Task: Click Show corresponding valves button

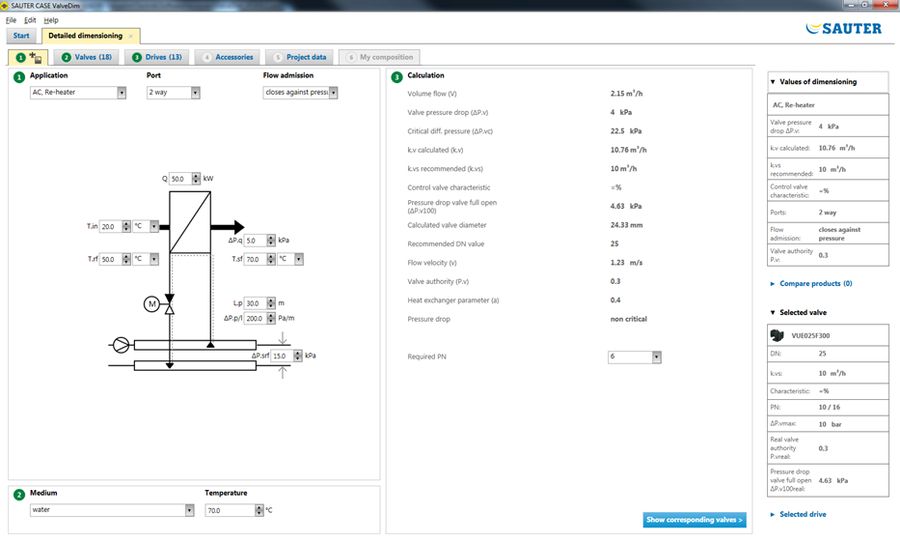Action: point(694,520)
